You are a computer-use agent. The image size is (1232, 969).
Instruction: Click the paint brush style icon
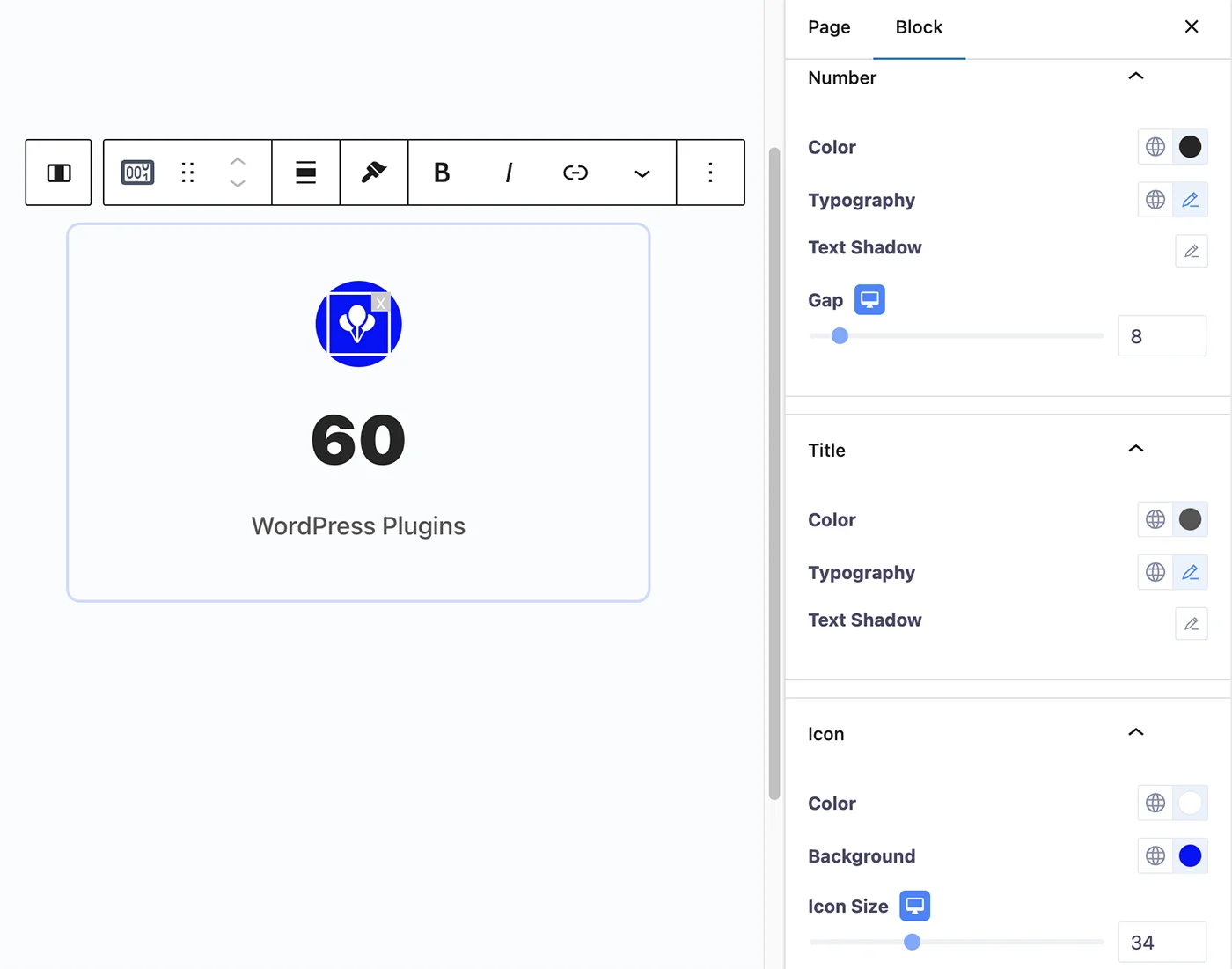[374, 173]
